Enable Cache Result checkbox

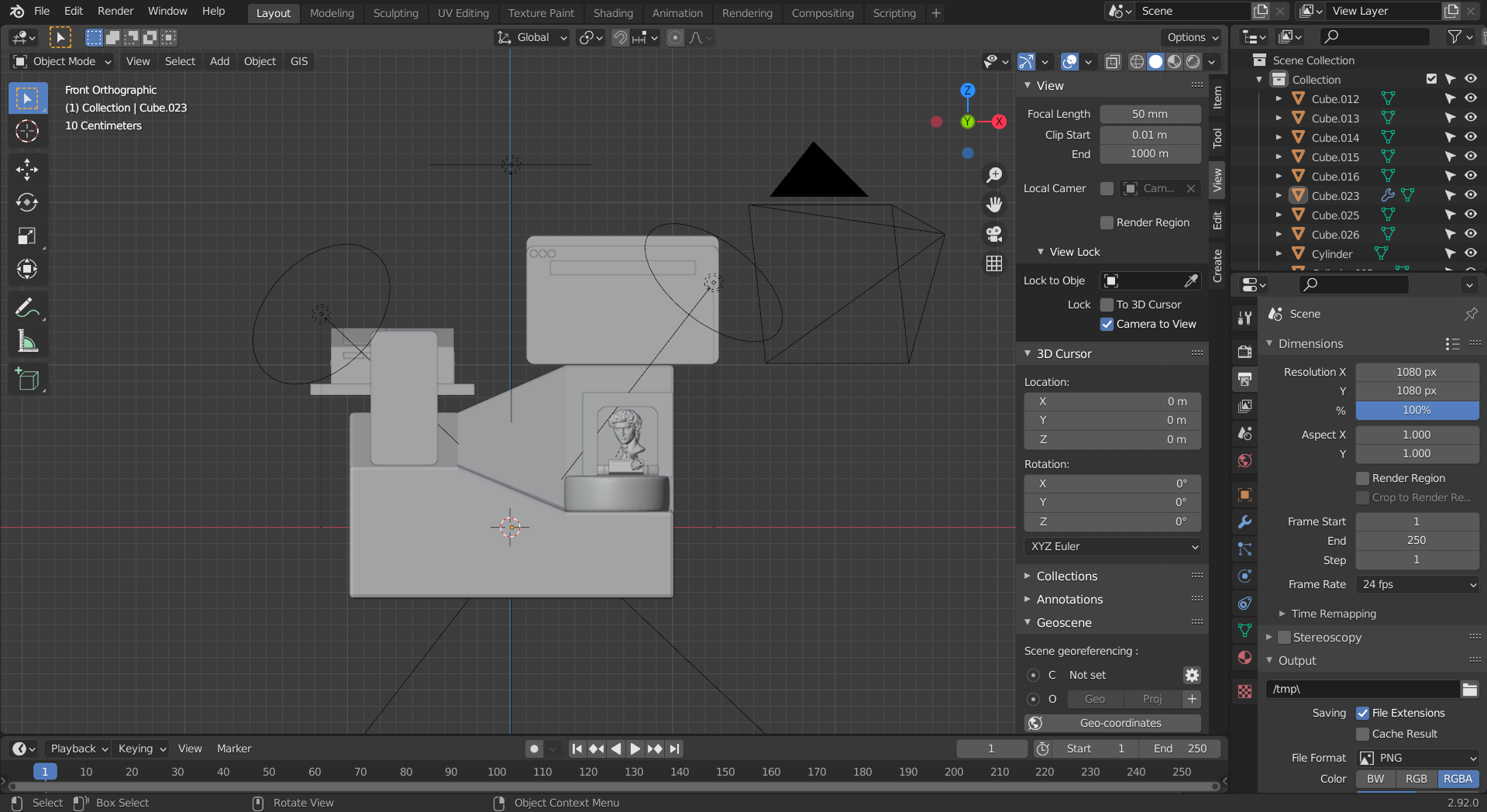[x=1363, y=734]
